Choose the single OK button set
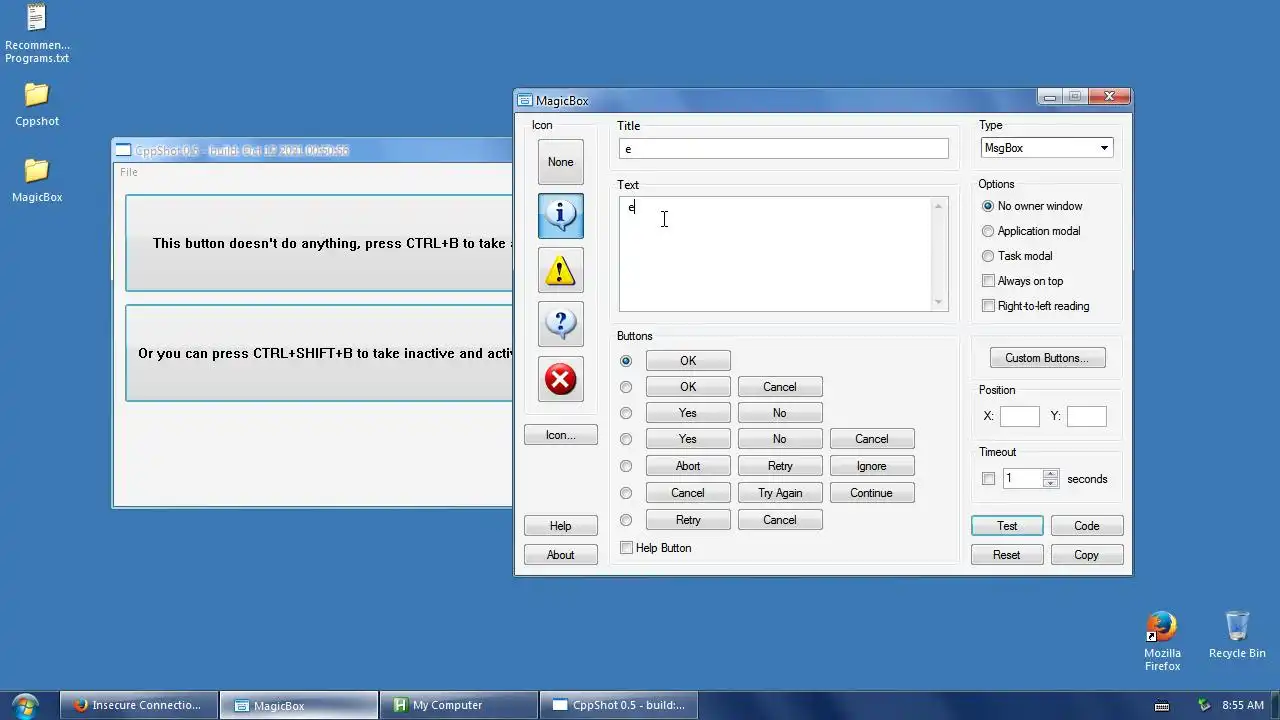Image resolution: width=1280 pixels, height=720 pixels. pos(626,361)
